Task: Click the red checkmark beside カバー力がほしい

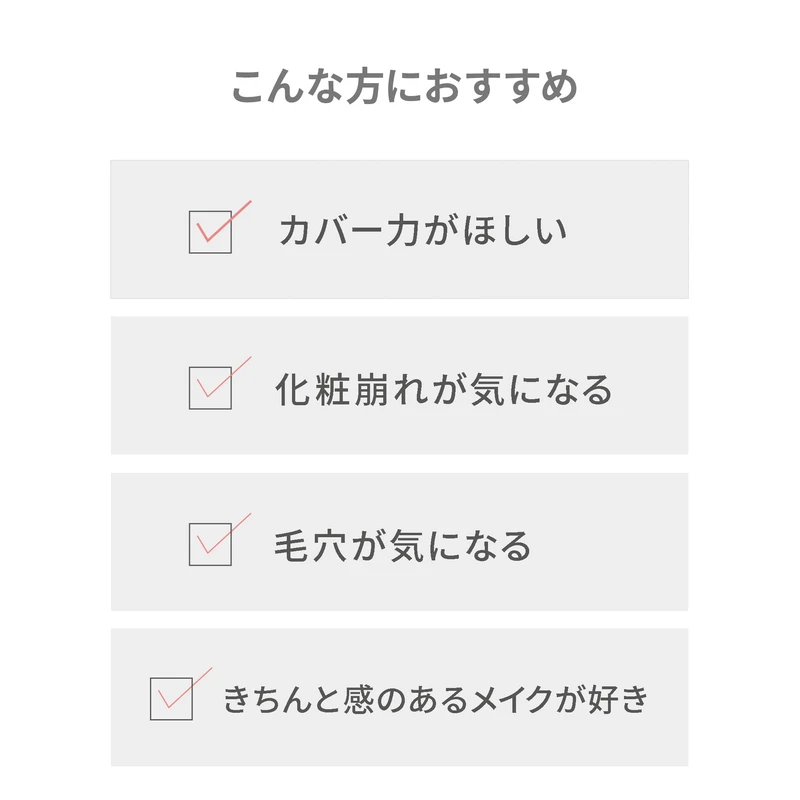Action: click(222, 223)
